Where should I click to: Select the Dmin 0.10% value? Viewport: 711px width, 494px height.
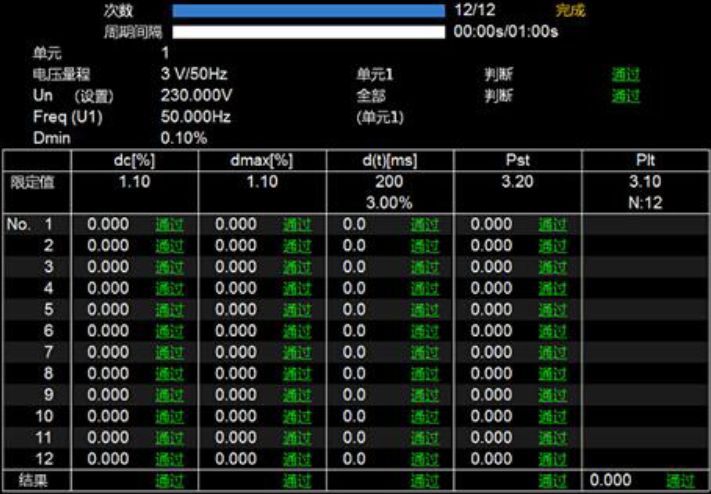click(184, 138)
